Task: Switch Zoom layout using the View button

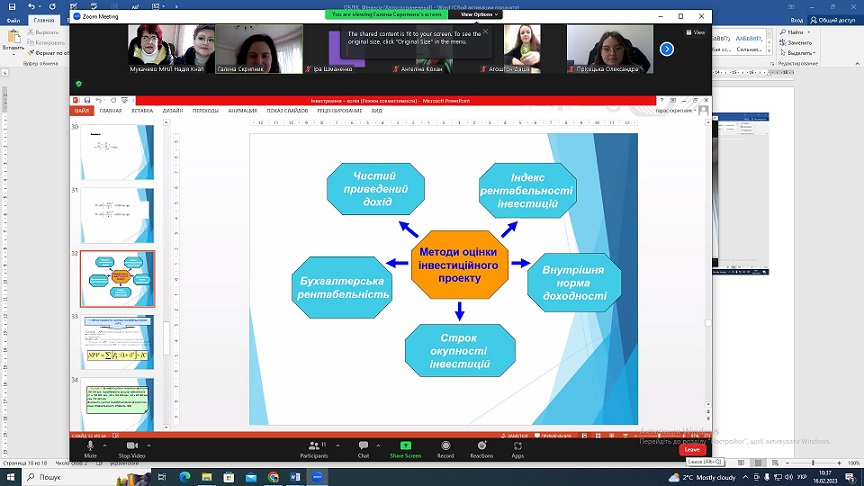Action: coord(695,33)
